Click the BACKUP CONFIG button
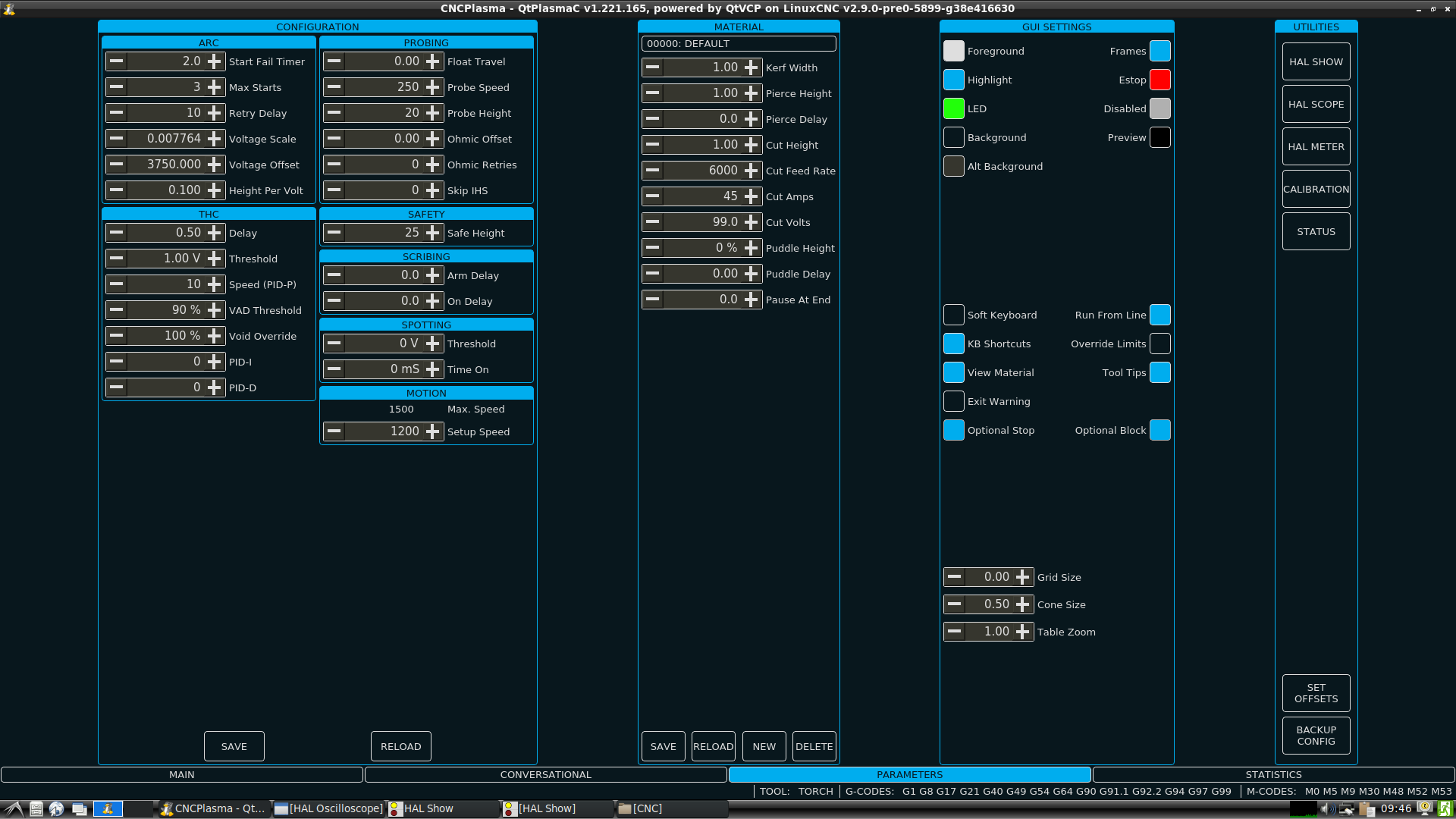 pos(1316,736)
